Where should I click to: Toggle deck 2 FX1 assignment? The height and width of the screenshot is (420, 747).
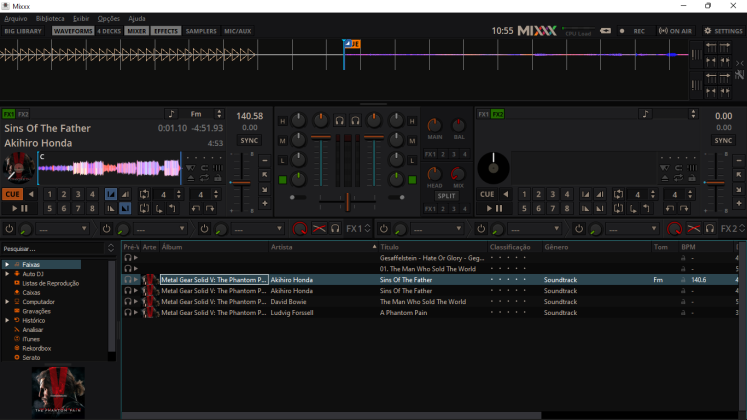pyautogui.click(x=484, y=114)
